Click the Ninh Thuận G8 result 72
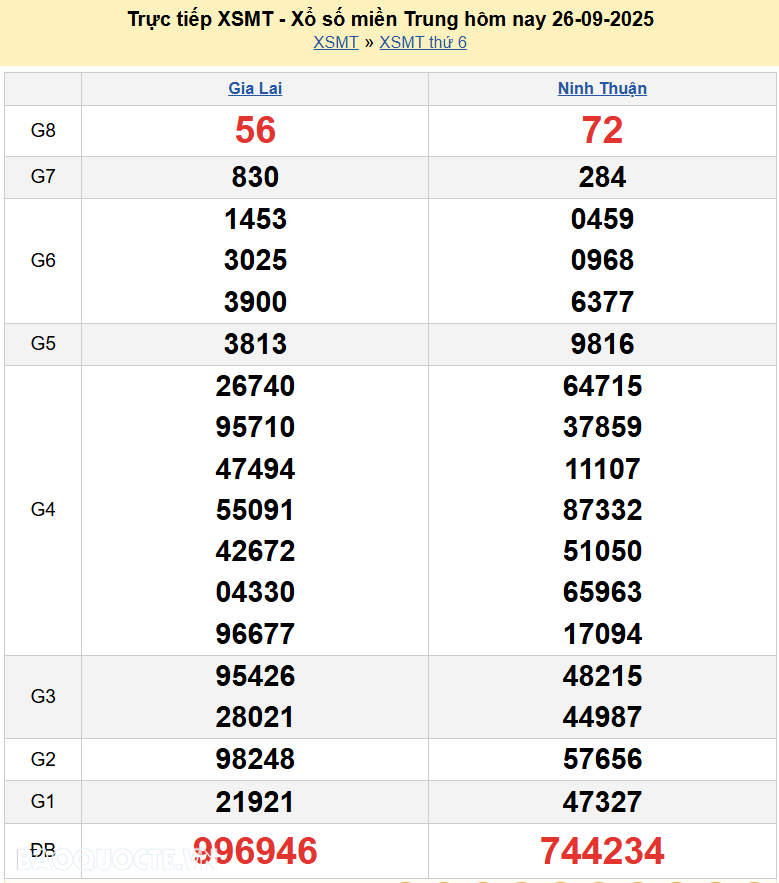 tap(602, 130)
